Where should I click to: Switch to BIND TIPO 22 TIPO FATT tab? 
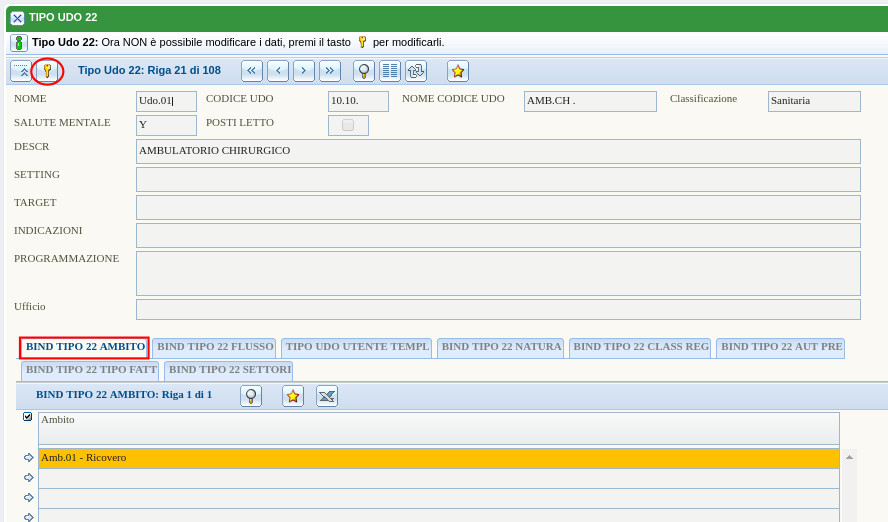click(x=91, y=370)
